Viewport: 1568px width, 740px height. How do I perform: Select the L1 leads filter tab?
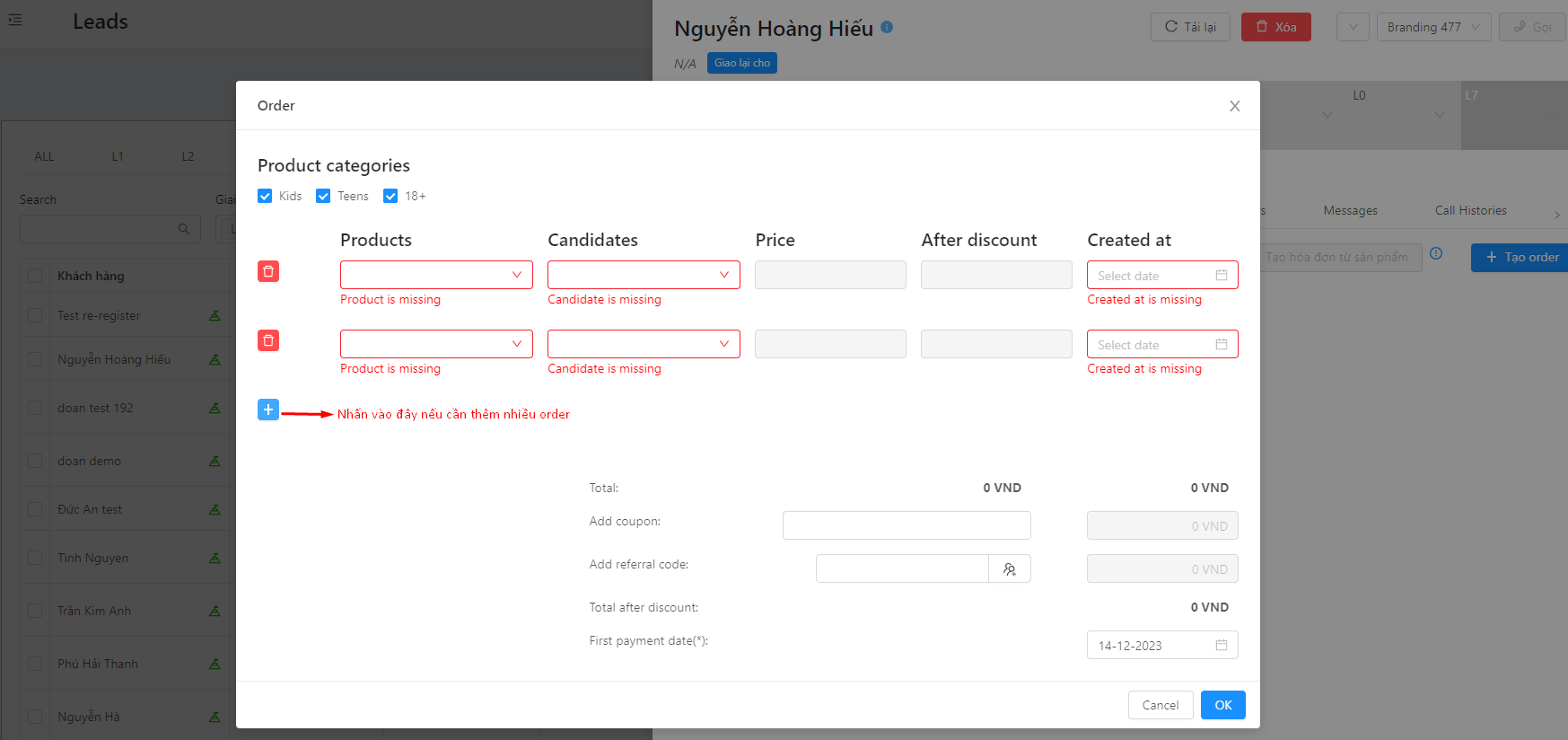(x=118, y=156)
